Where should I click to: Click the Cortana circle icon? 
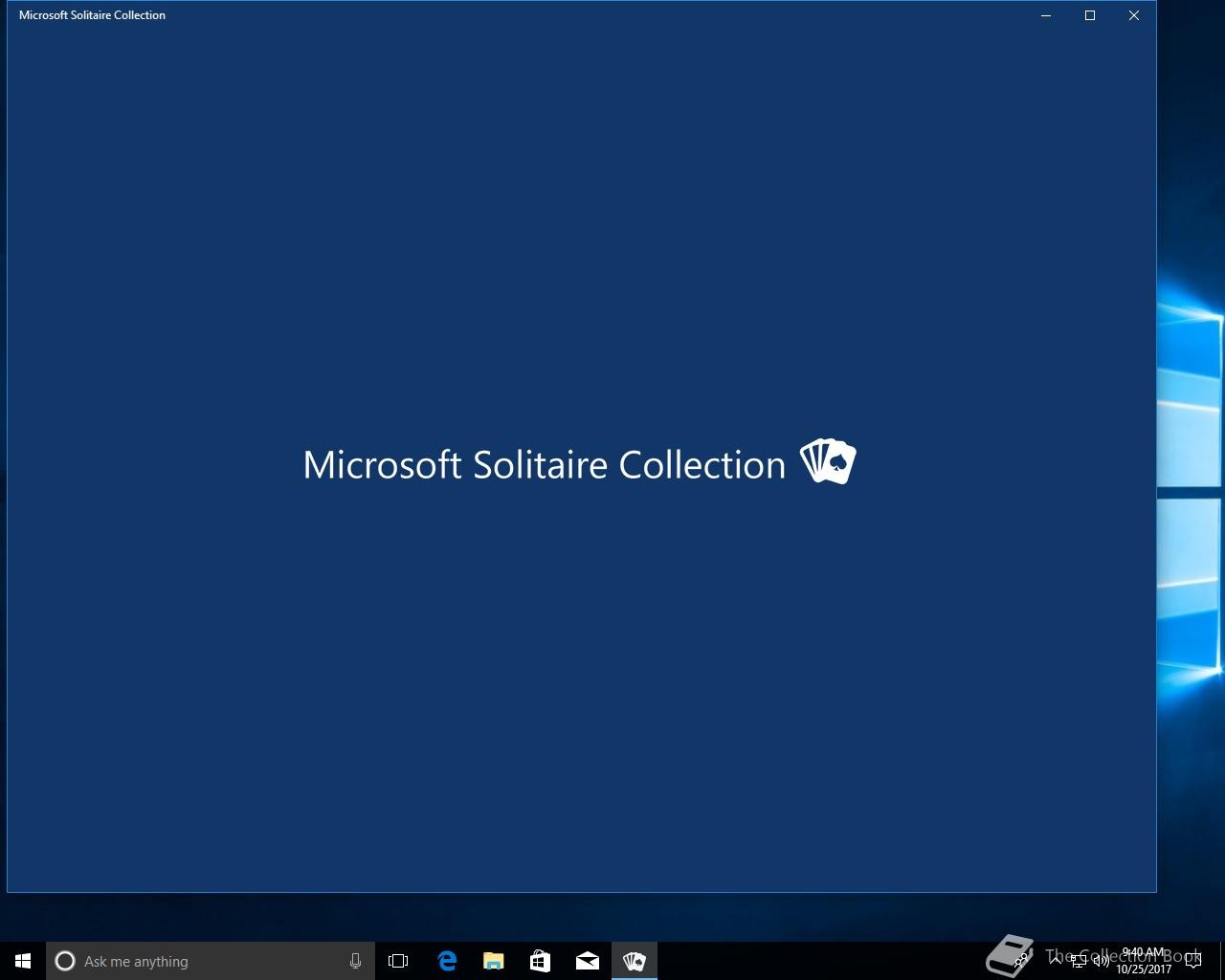tap(65, 961)
